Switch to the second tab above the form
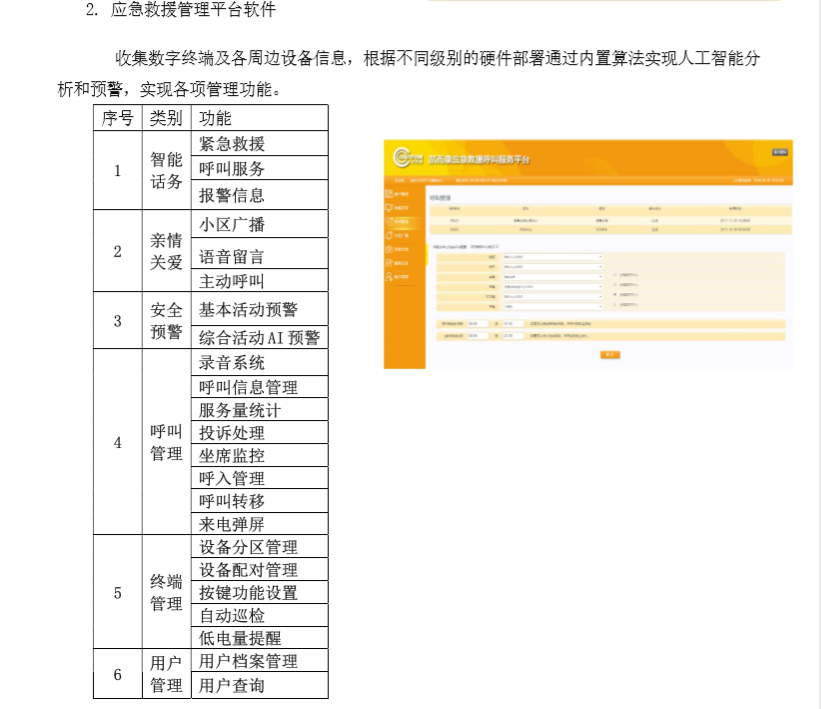 tap(485, 244)
